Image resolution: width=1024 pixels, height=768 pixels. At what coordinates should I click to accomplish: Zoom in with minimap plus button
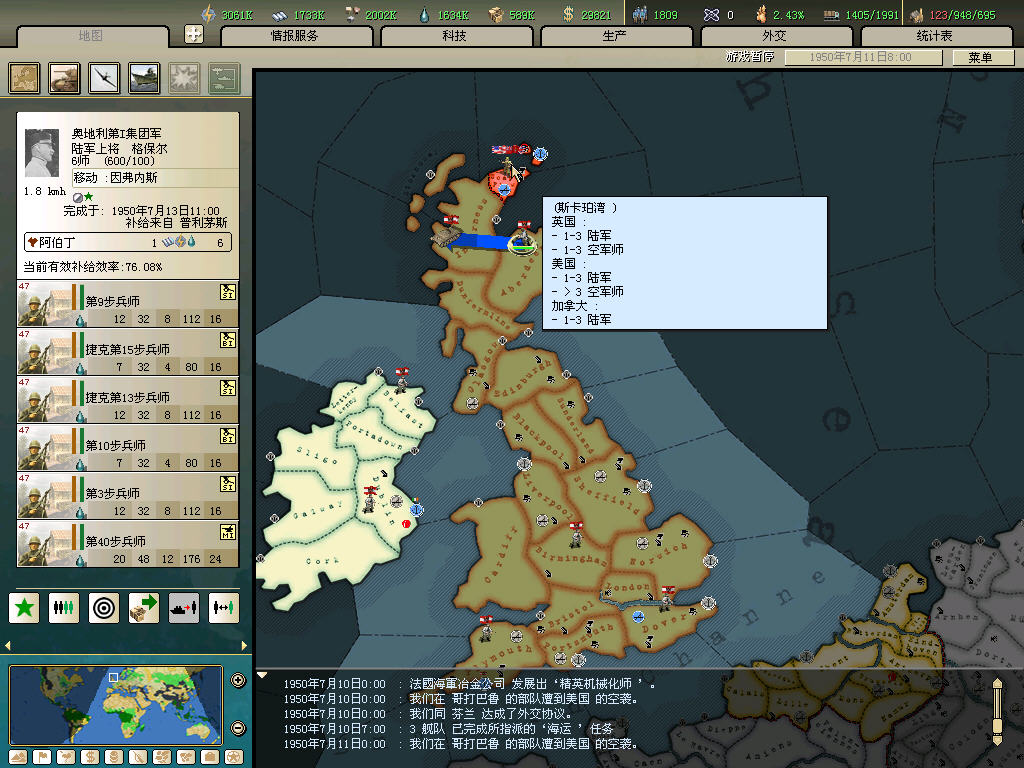[x=238, y=680]
